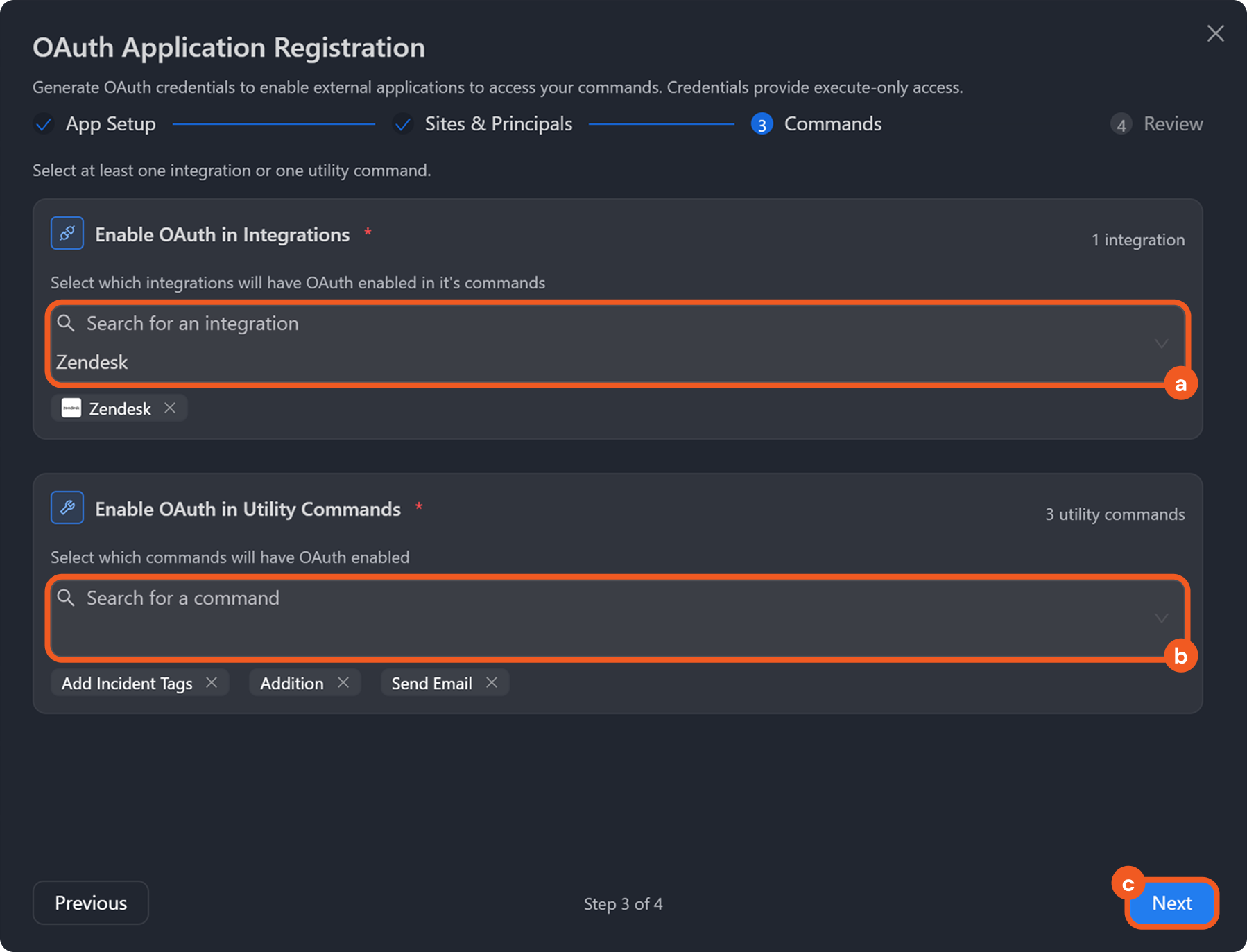The image size is (1247, 952).
Task: Remove the Add Incident Tags chip
Action: click(x=212, y=683)
